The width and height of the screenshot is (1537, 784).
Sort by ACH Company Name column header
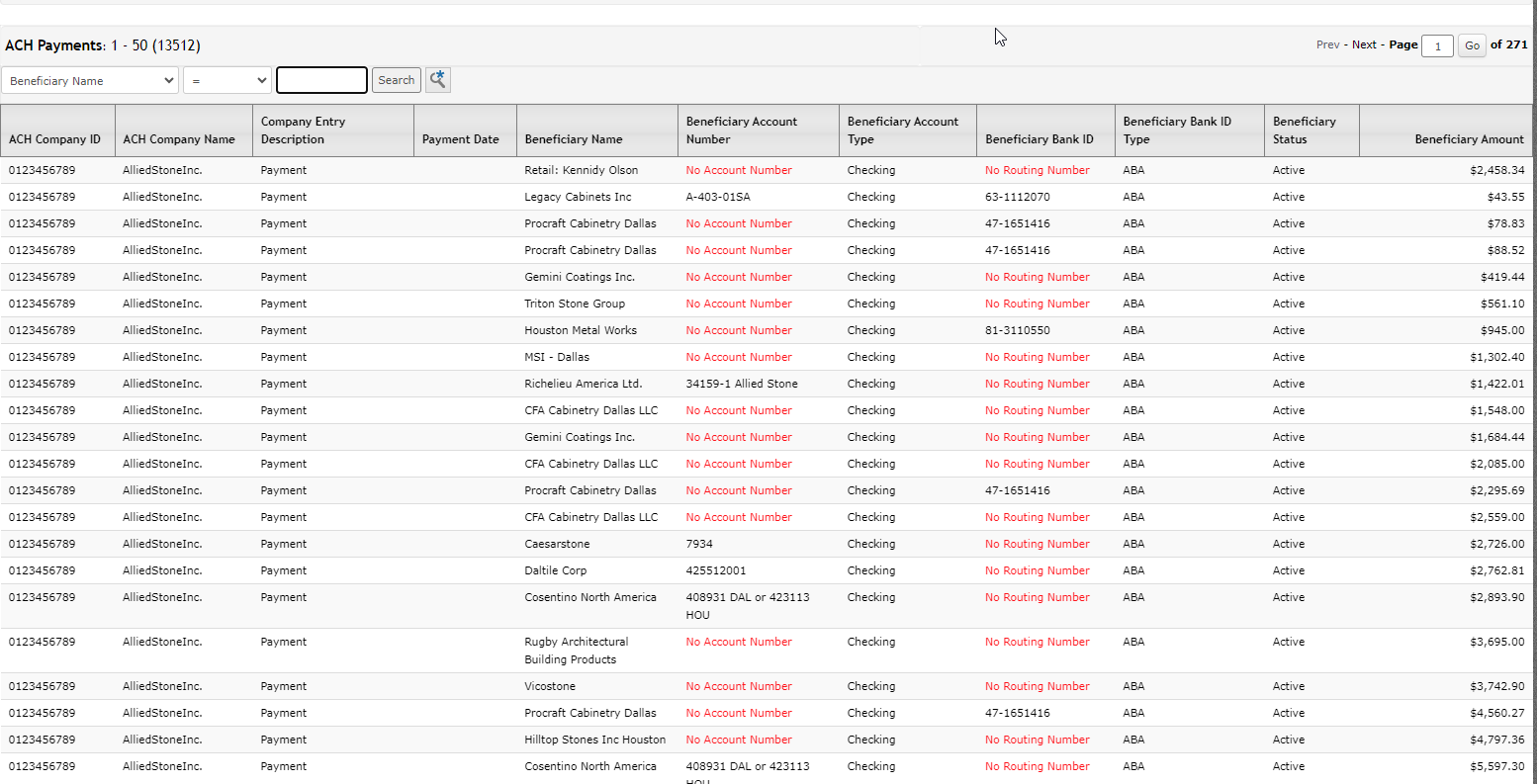point(184,131)
